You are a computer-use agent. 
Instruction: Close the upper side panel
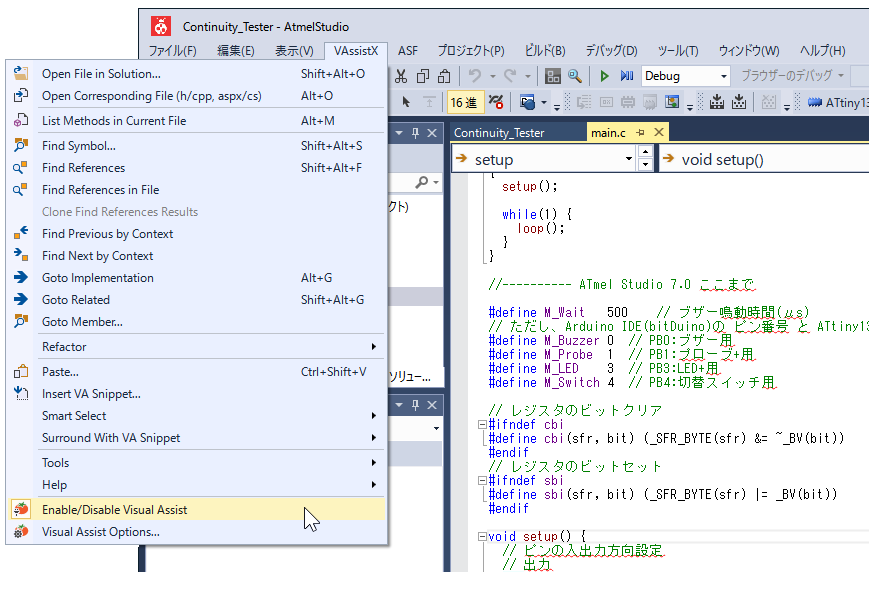432,133
